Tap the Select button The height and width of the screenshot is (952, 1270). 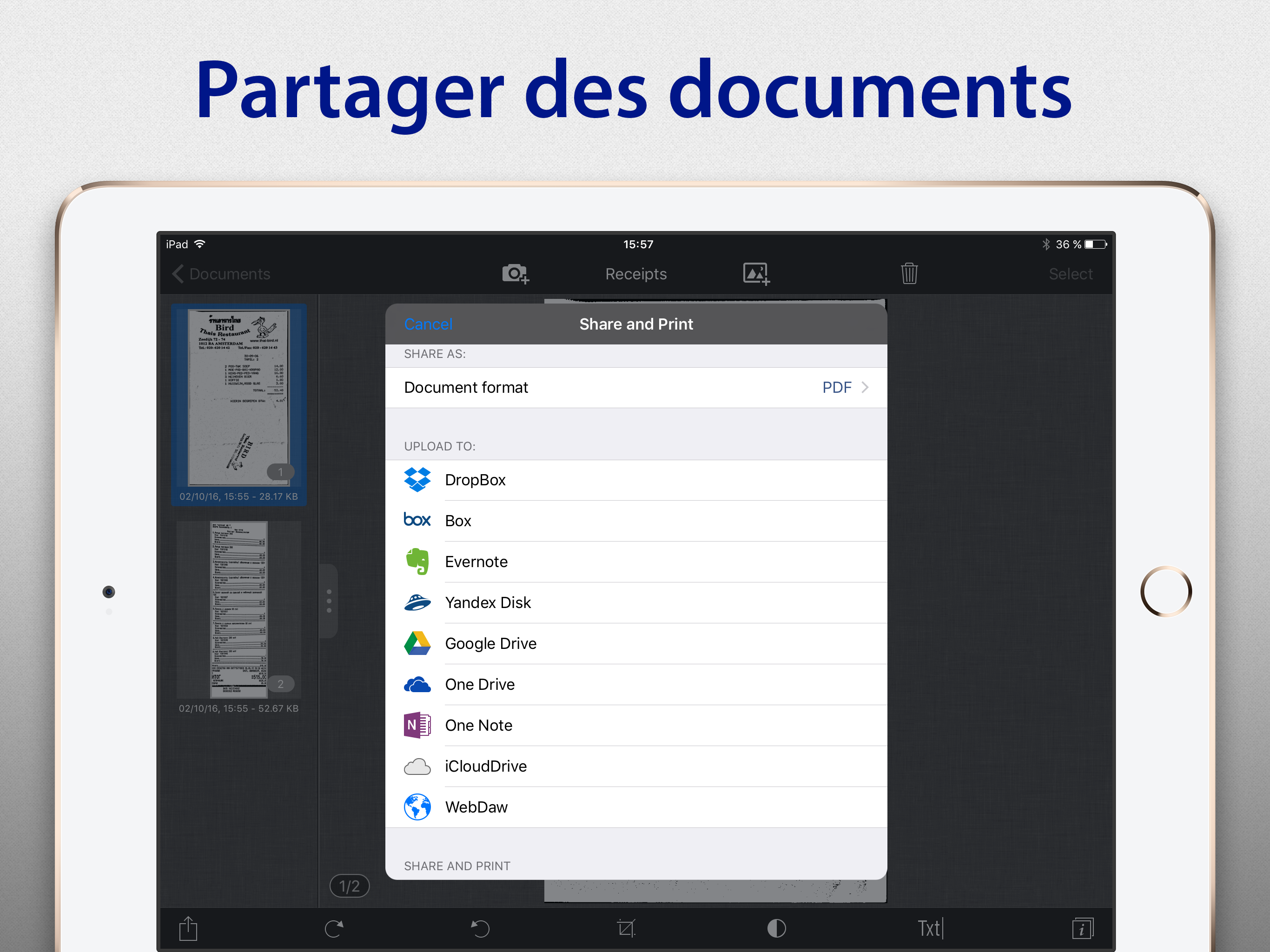coord(1070,274)
